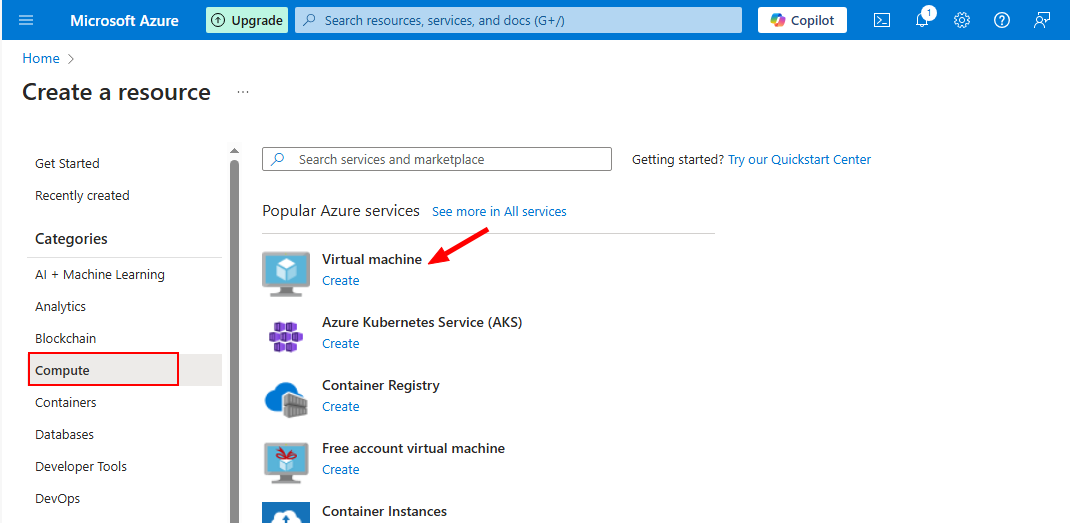Click Free account virtual machine title

pos(414,449)
